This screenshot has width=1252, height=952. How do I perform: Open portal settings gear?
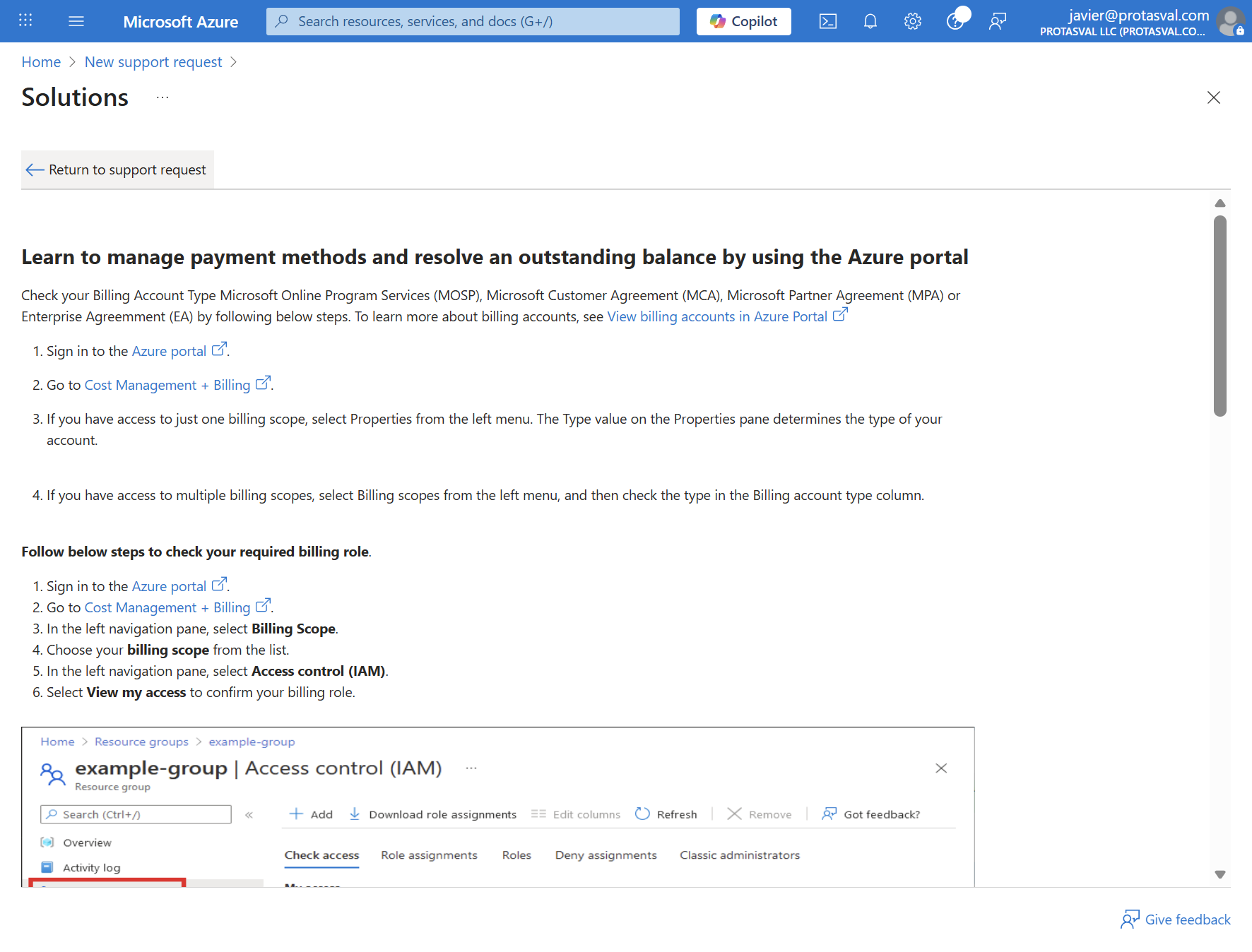(912, 21)
